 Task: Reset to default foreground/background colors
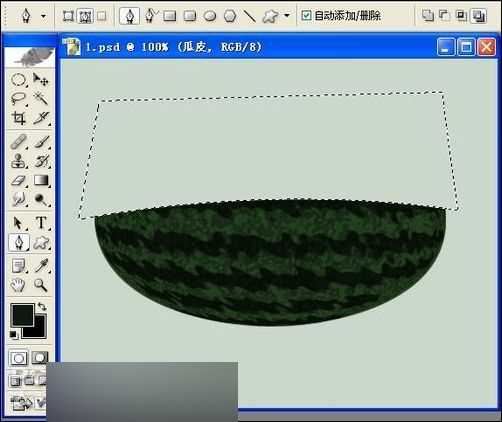click(x=13, y=334)
